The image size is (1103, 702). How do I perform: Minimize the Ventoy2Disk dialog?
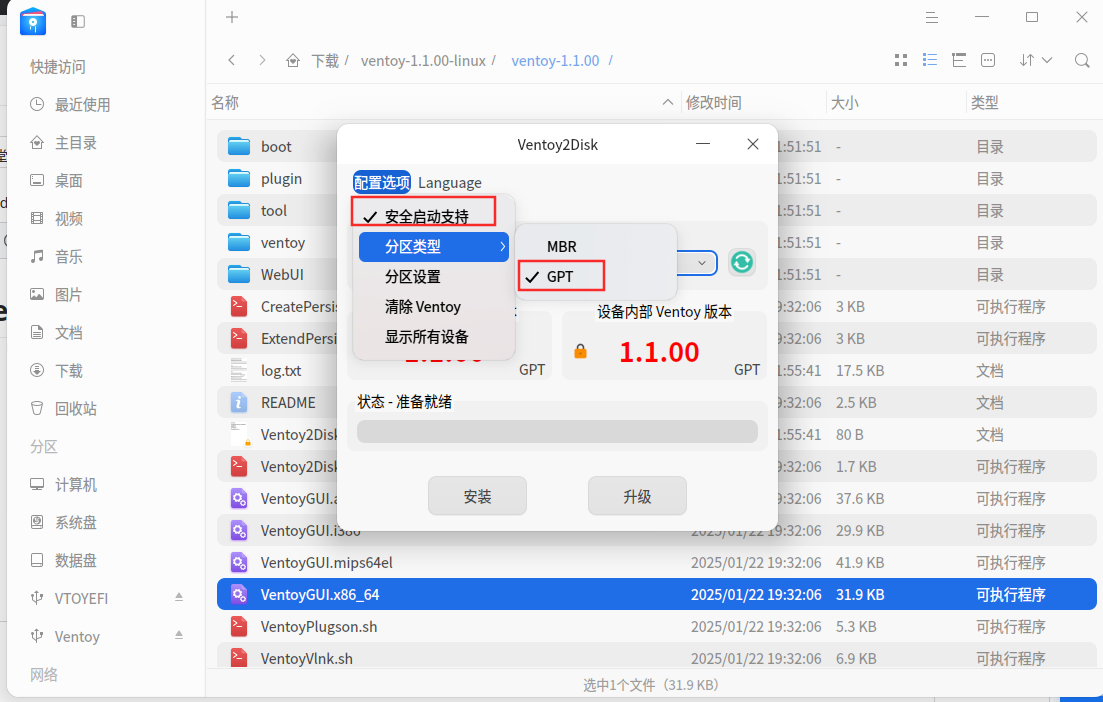[703, 143]
